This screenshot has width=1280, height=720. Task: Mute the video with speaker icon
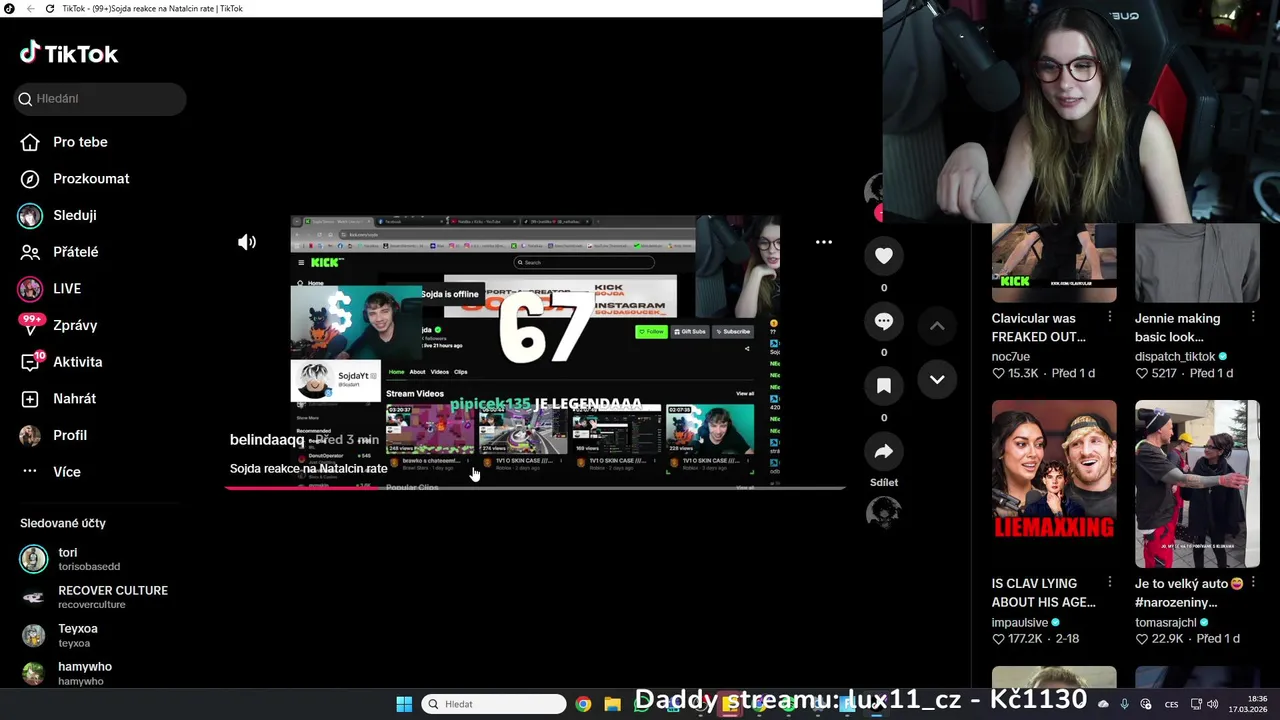247,242
